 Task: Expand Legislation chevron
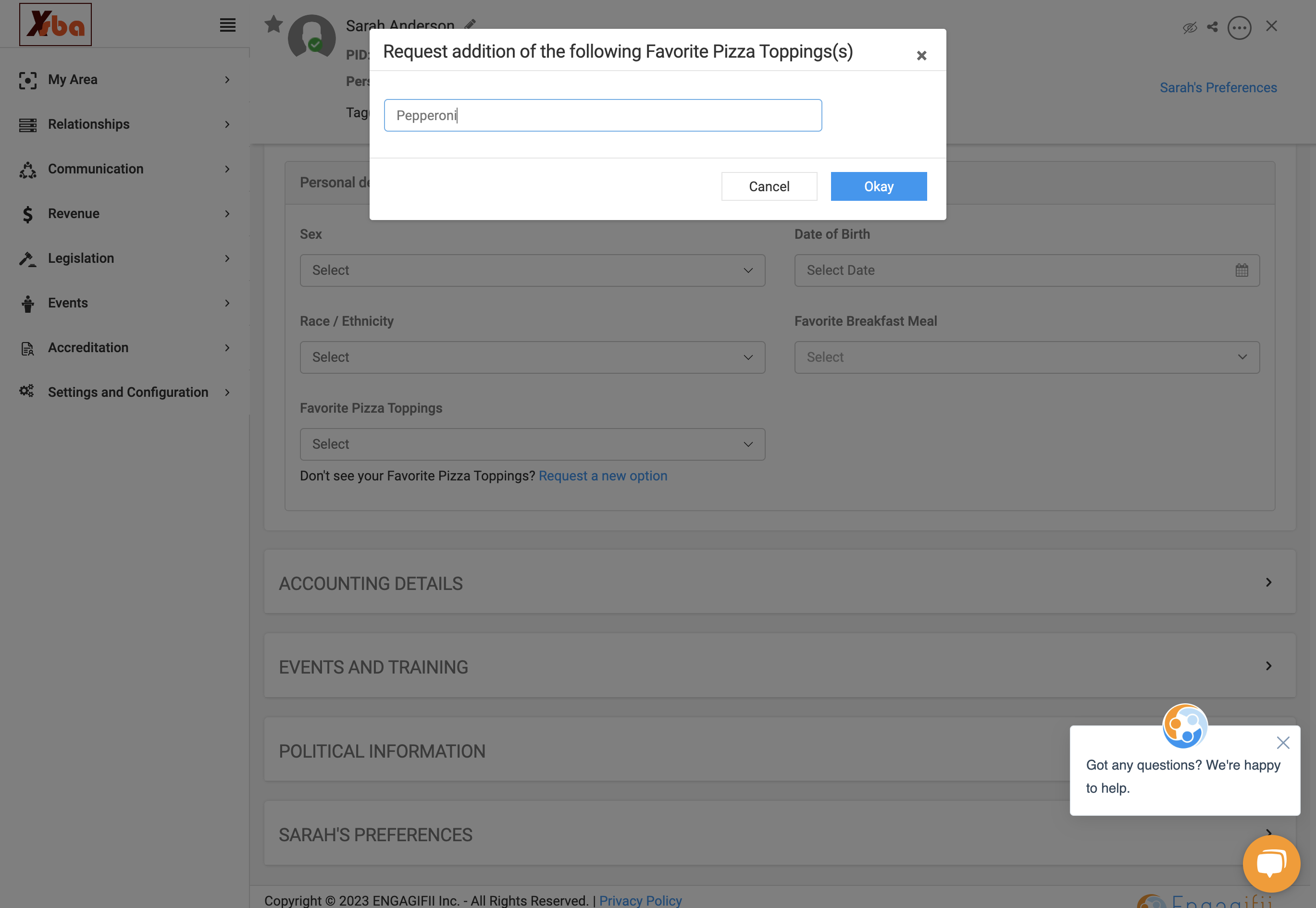227,258
